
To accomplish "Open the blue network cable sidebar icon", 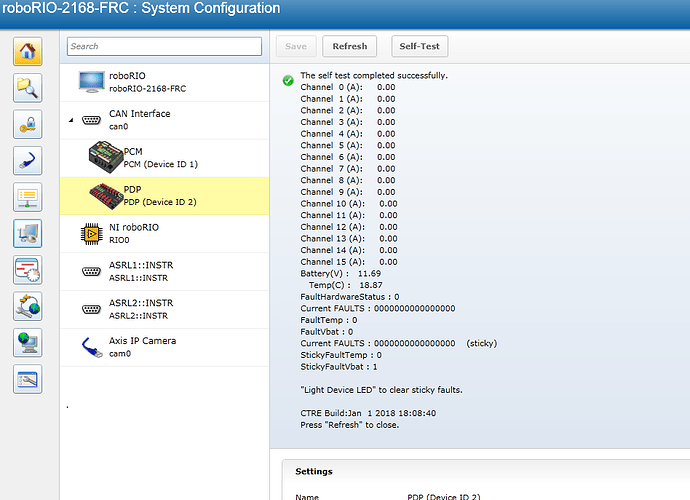I will point(28,161).
